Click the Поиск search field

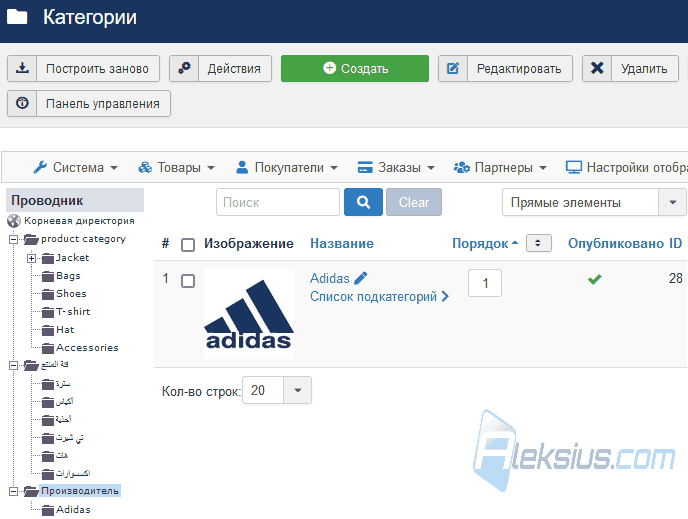pyautogui.click(x=278, y=202)
